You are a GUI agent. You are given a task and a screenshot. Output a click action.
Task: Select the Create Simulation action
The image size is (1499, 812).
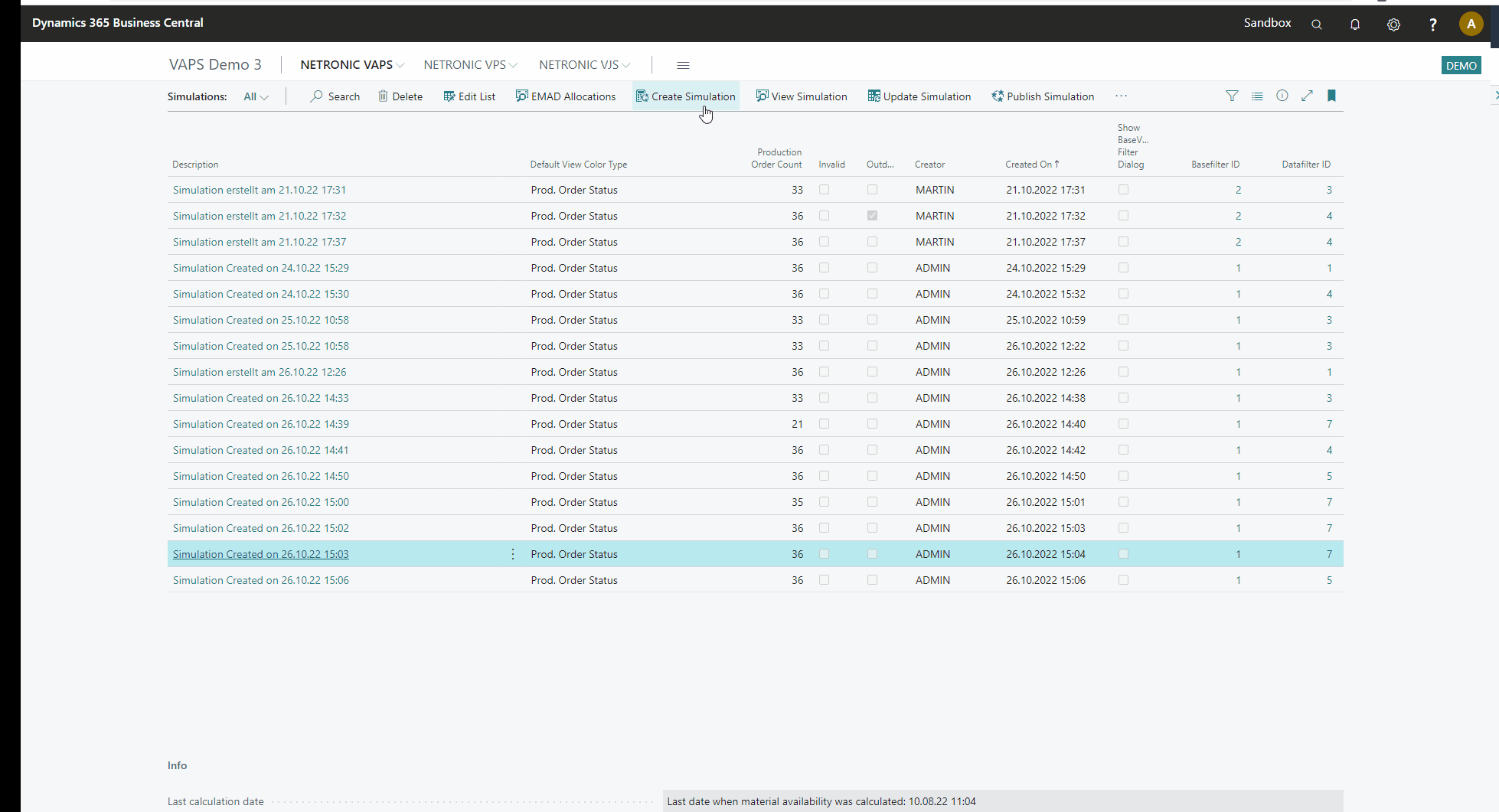[x=685, y=96]
